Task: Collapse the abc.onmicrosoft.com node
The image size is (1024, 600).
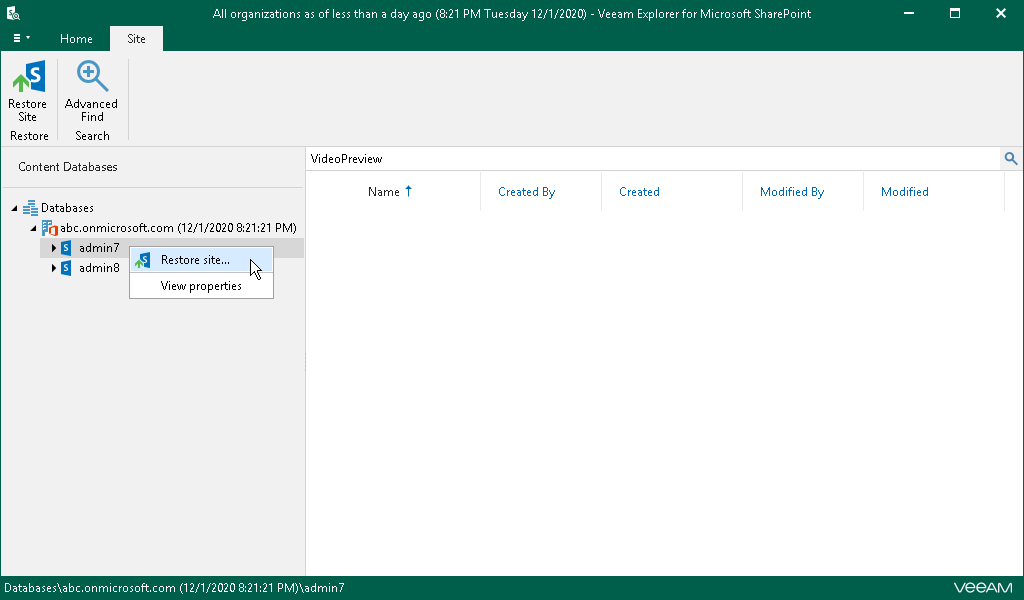Action: point(33,229)
